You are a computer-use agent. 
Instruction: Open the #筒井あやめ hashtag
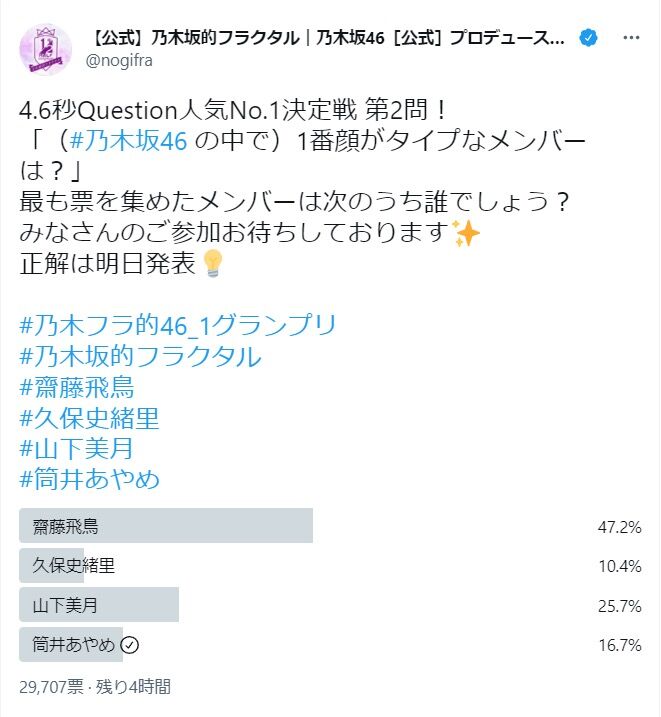pos(89,479)
